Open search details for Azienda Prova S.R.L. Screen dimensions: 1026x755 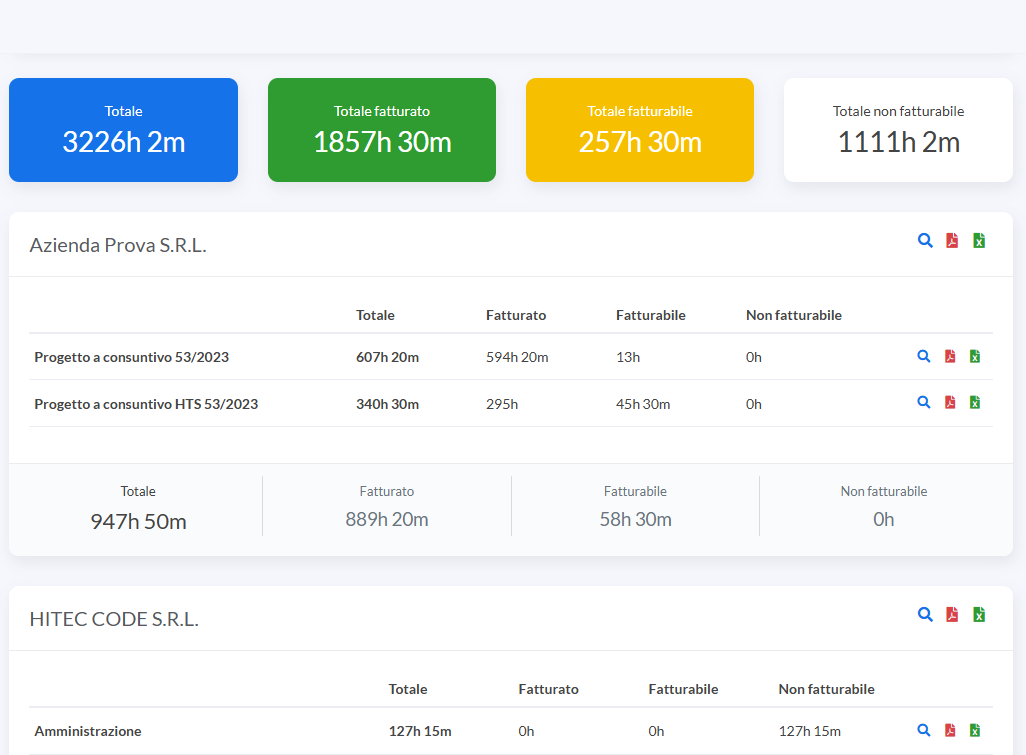click(x=925, y=240)
